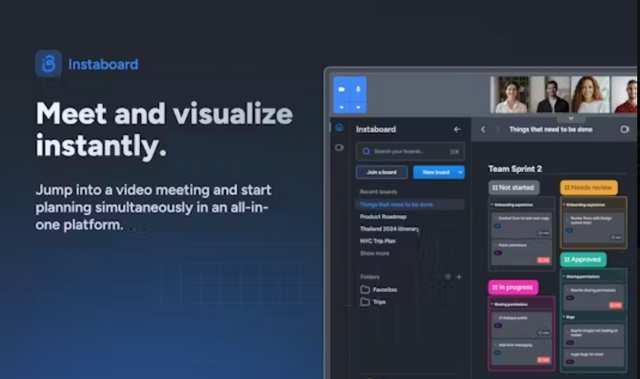Image resolution: width=640 pixels, height=379 pixels.
Task: Click 'Things that need to be done' header title
Action: 551,129
